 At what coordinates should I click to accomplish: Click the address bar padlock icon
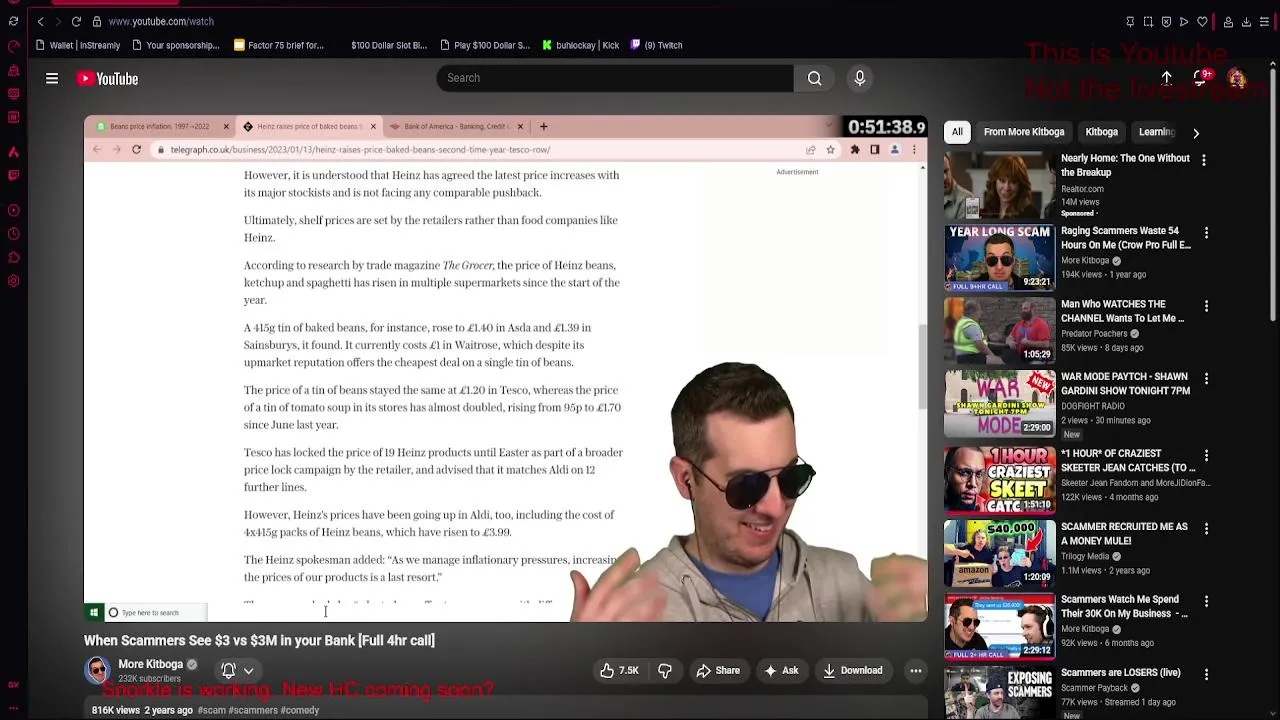(x=96, y=21)
